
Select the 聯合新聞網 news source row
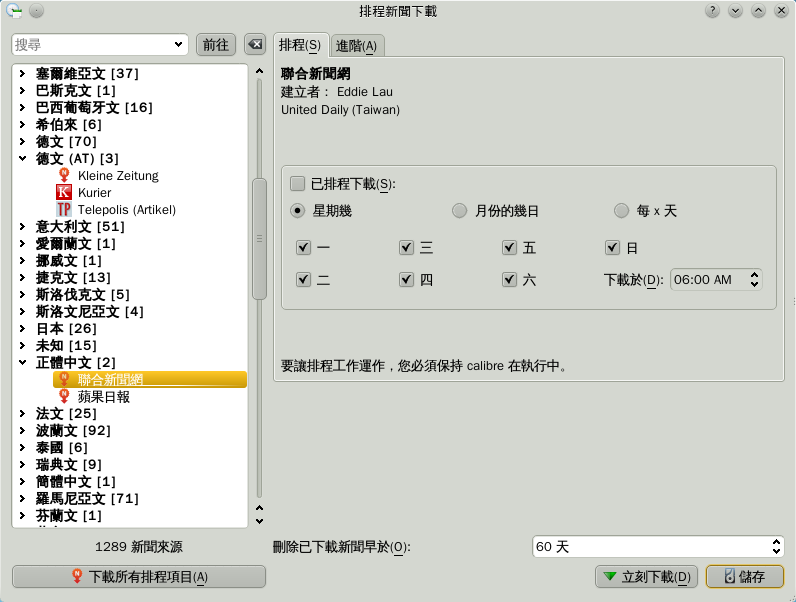click(x=150, y=379)
